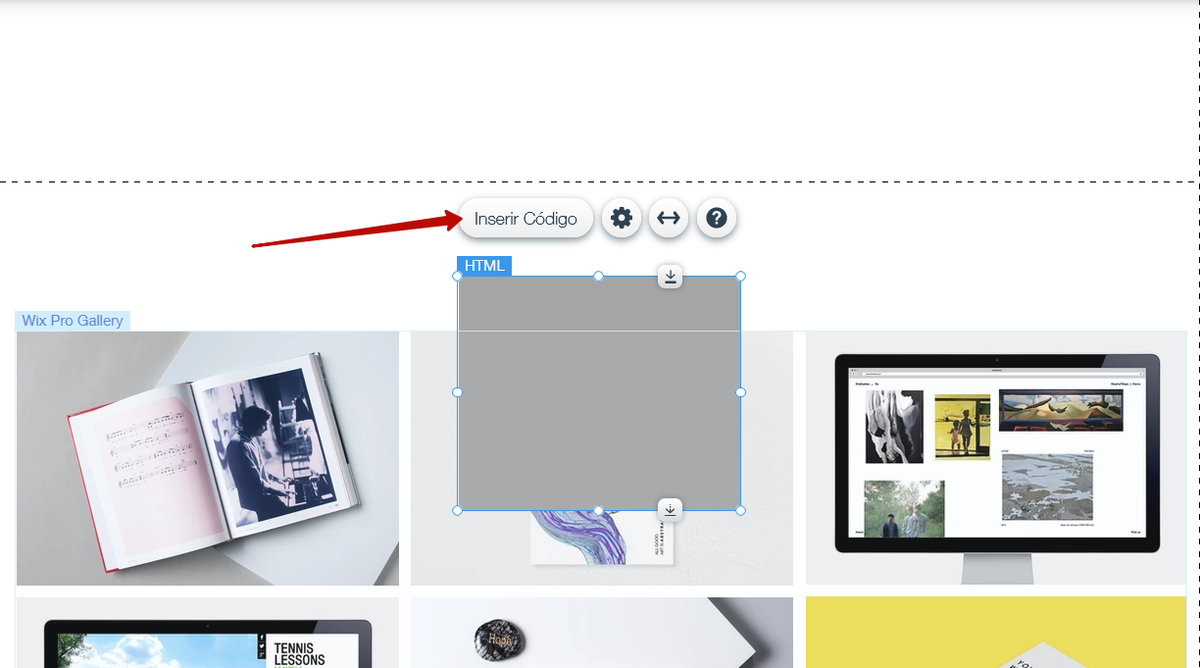Screen dimensions: 1200x668
Task: Click the bottom-left corner resize handle
Action: pos(458,510)
